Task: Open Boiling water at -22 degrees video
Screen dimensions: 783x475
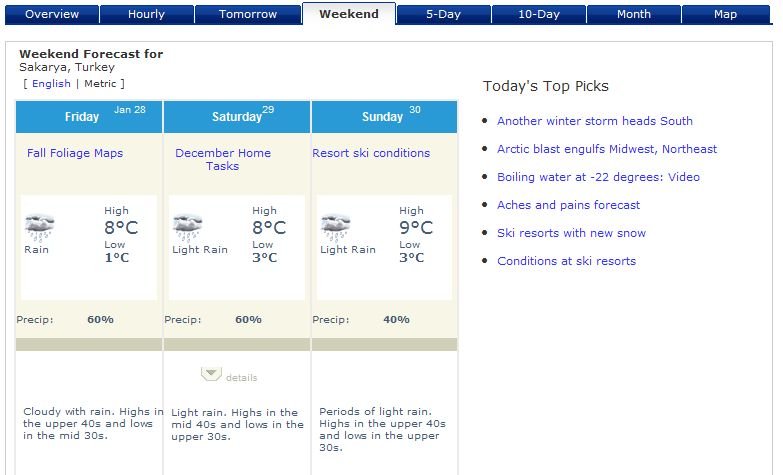Action: tap(598, 177)
